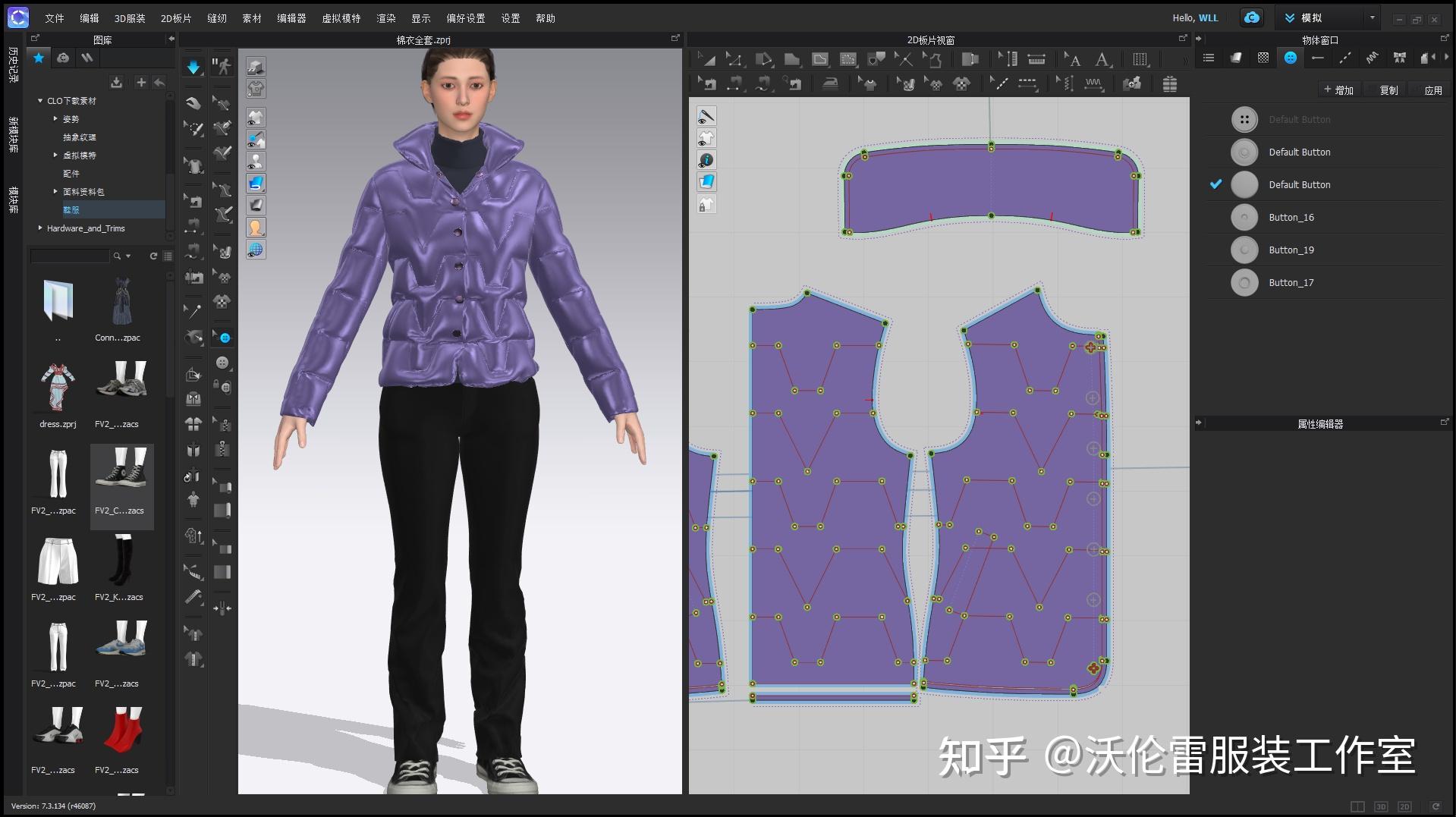Expand the Hardware_and_Trims folder
This screenshot has height=817, width=1456.
click(x=40, y=228)
